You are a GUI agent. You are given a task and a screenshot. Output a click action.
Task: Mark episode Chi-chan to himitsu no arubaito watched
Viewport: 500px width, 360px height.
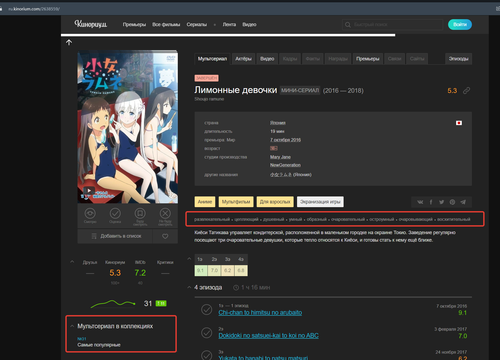tap(206, 310)
